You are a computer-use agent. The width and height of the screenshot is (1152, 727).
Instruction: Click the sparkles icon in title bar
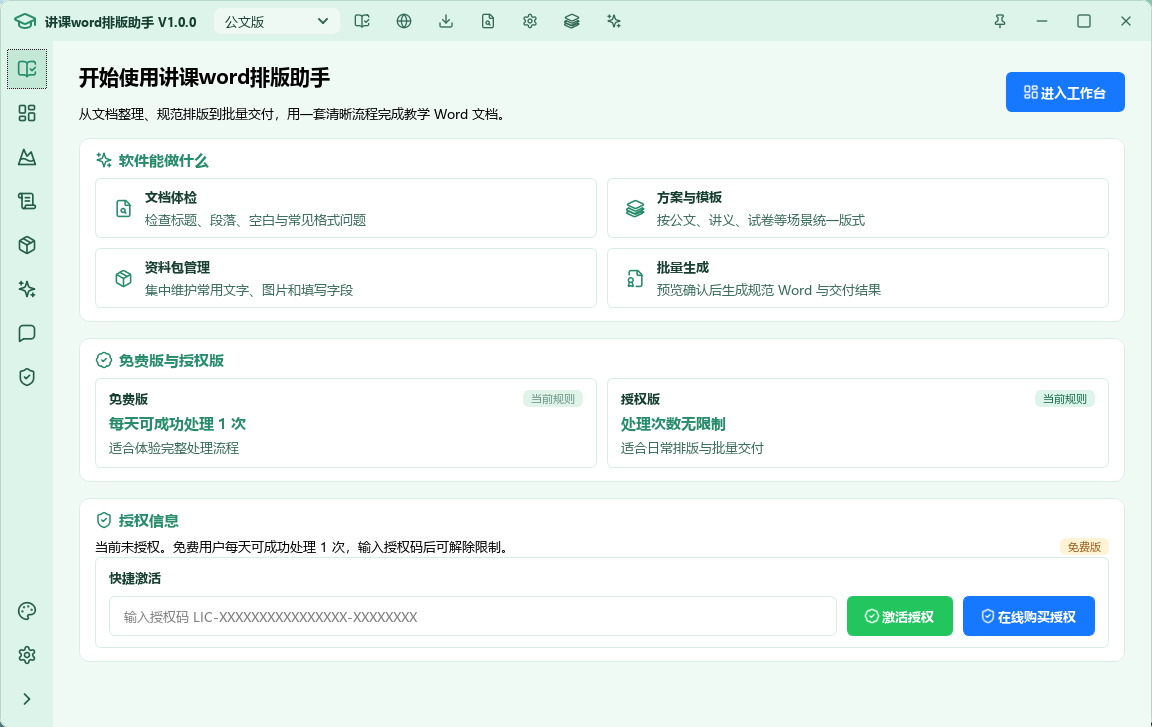614,21
